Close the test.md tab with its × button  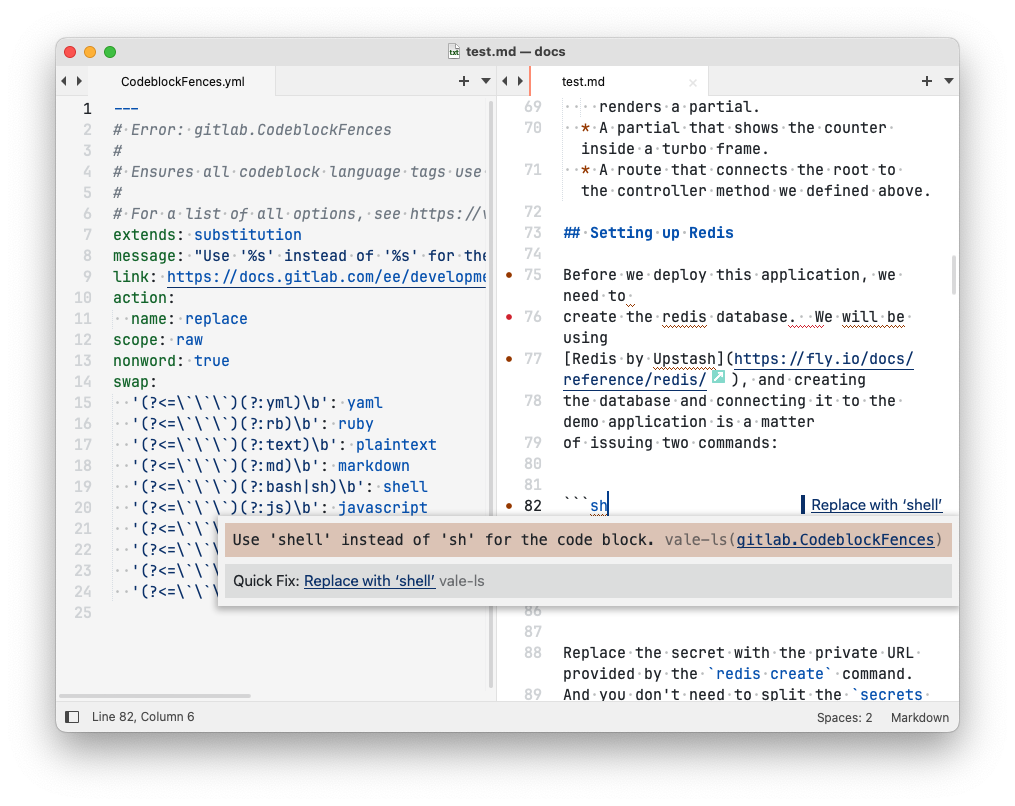point(692,81)
